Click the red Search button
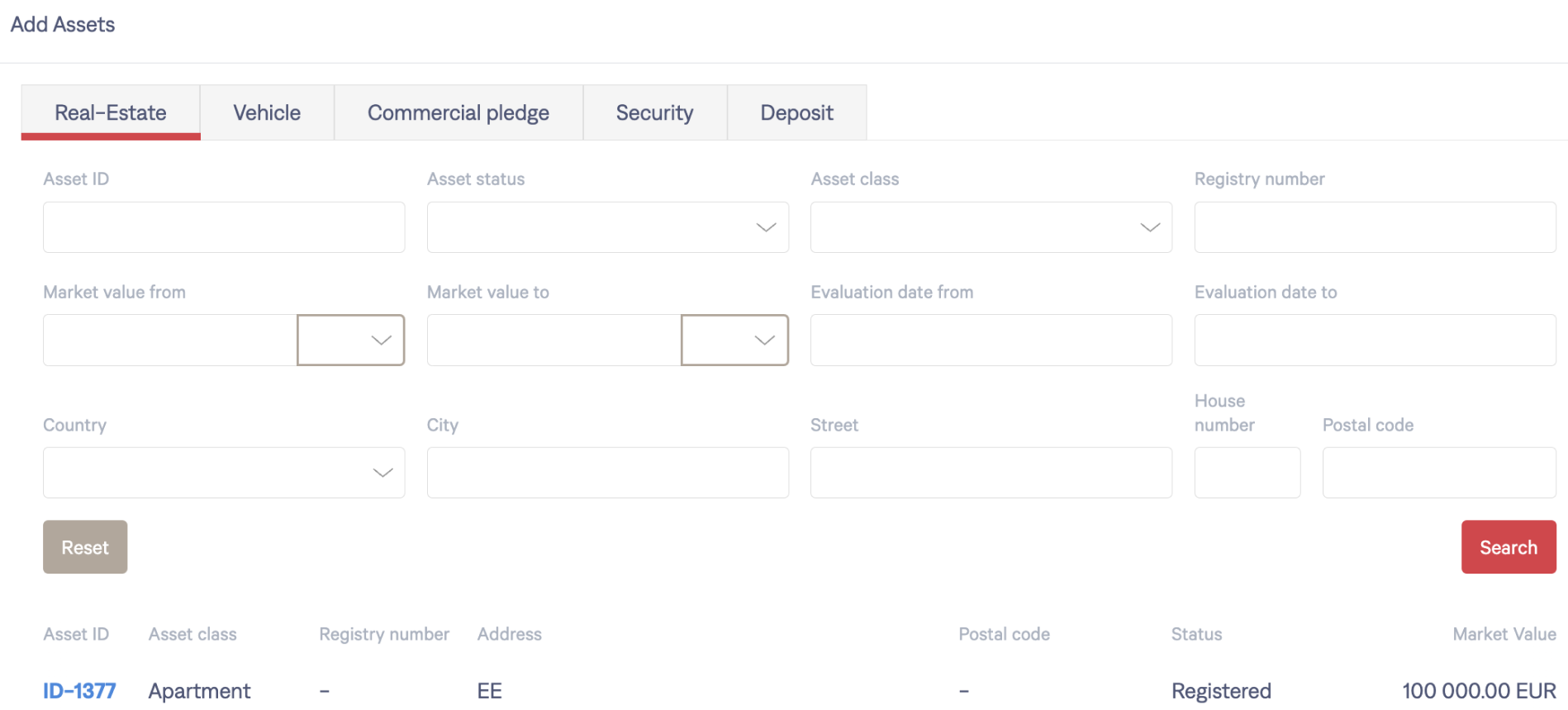Viewport: 1568px width, 710px height. 1509,547
